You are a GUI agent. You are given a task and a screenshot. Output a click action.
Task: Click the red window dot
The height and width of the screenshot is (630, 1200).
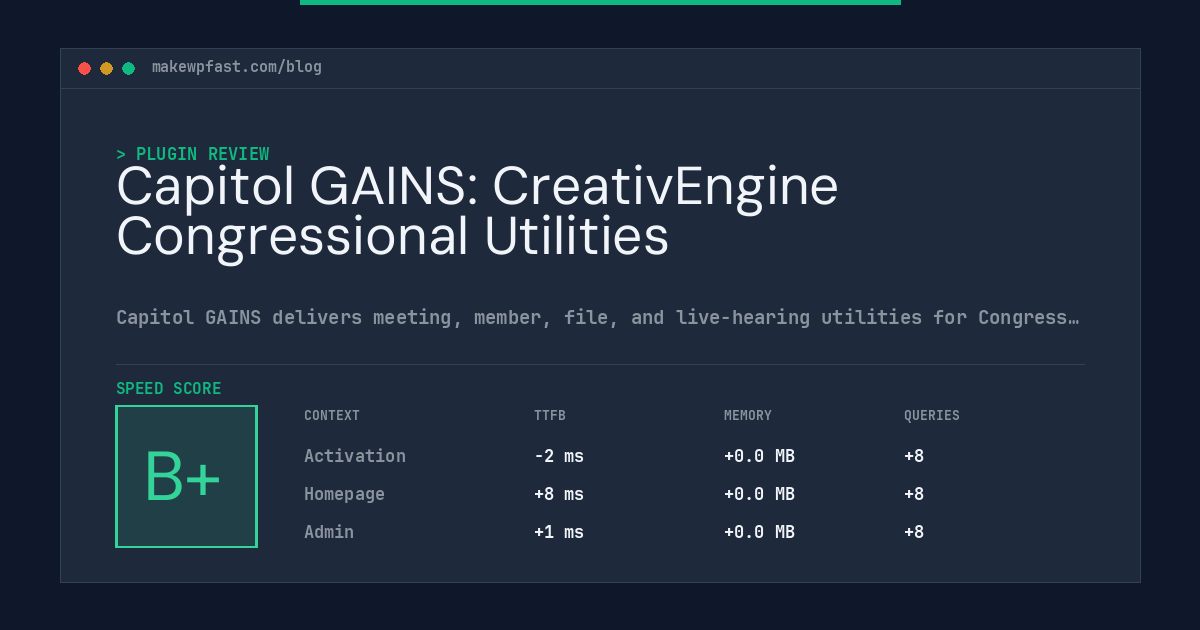85,68
